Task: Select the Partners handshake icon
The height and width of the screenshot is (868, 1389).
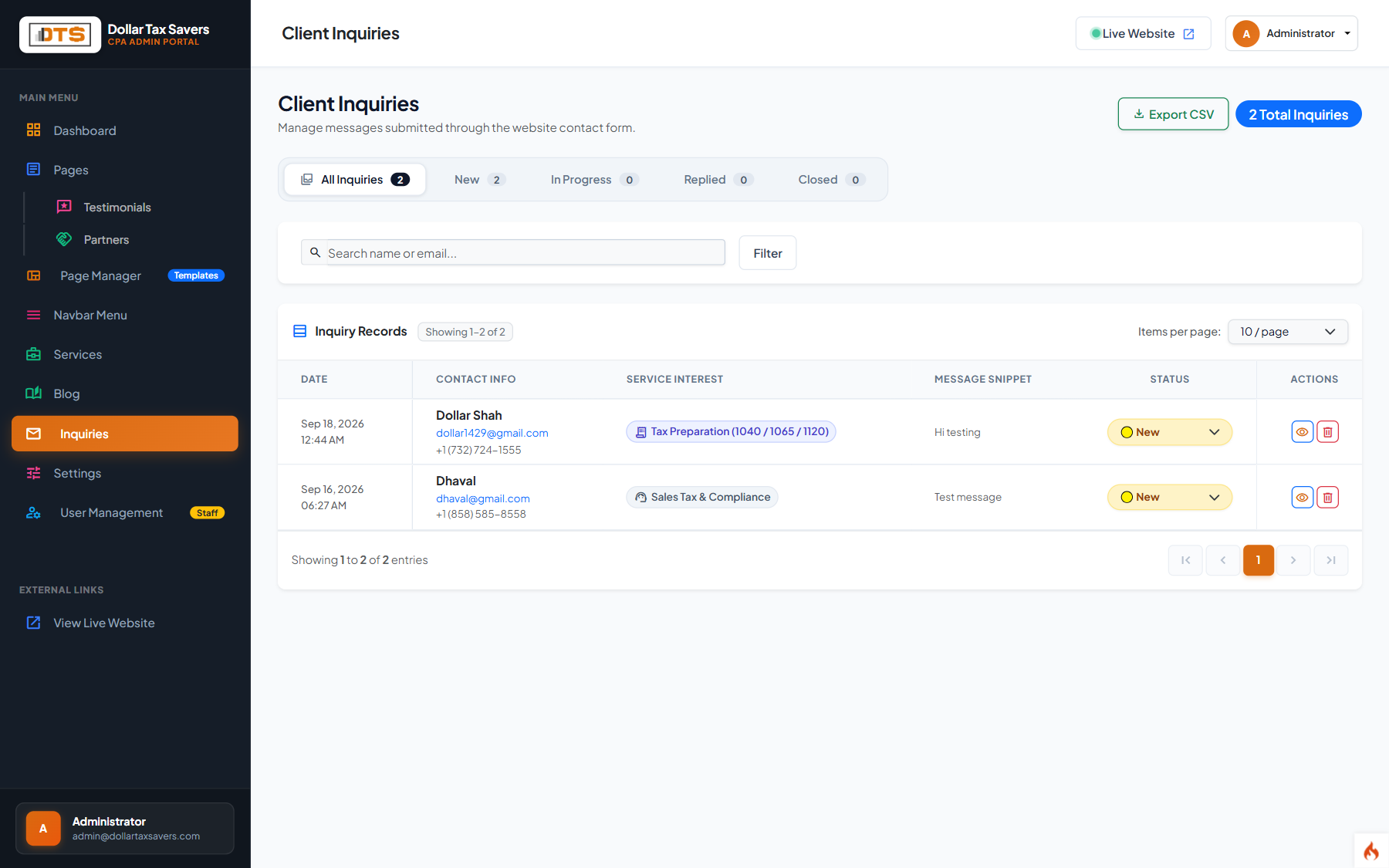Action: tap(64, 239)
